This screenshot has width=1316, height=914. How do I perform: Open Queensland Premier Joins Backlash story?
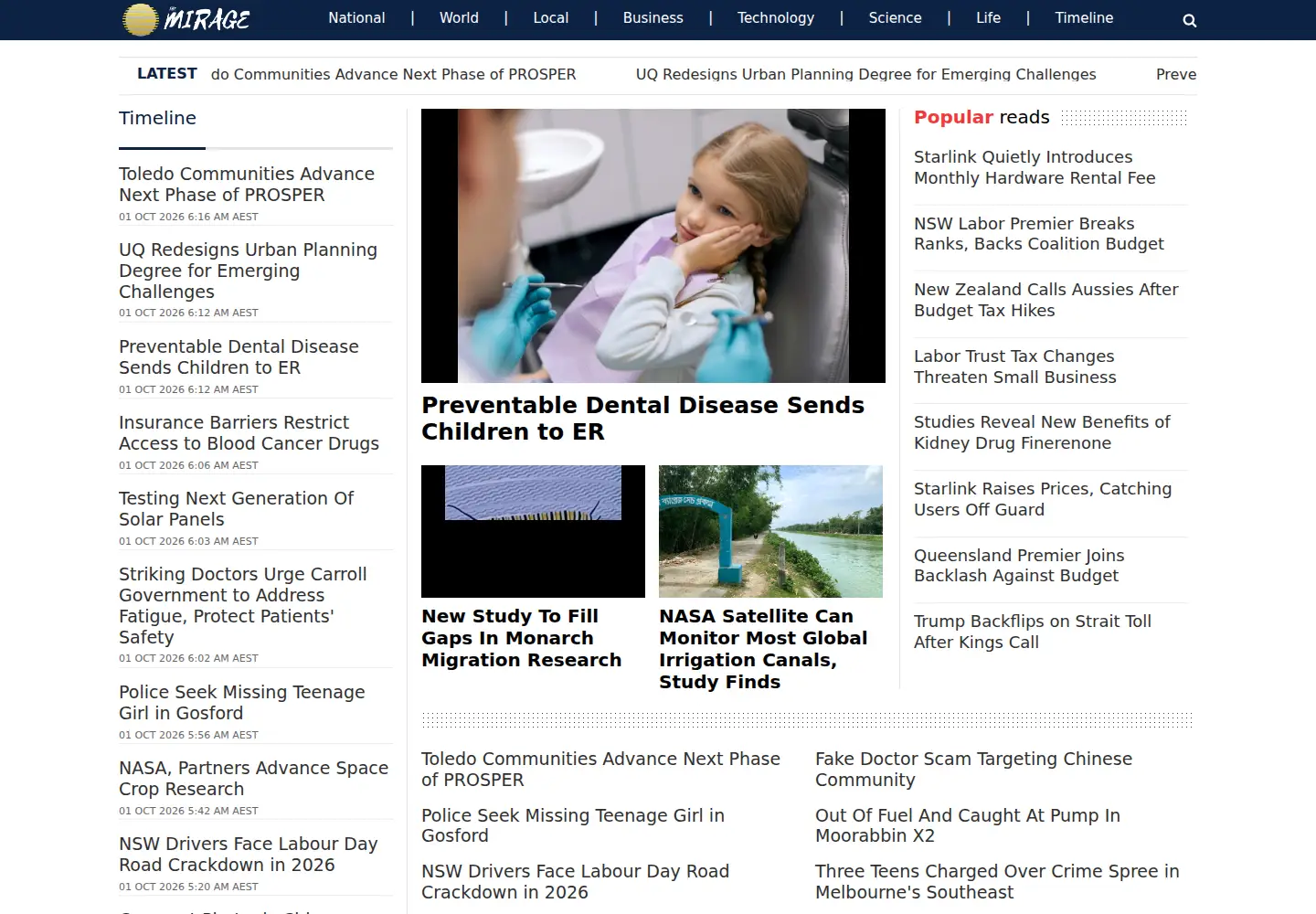pos(1019,565)
